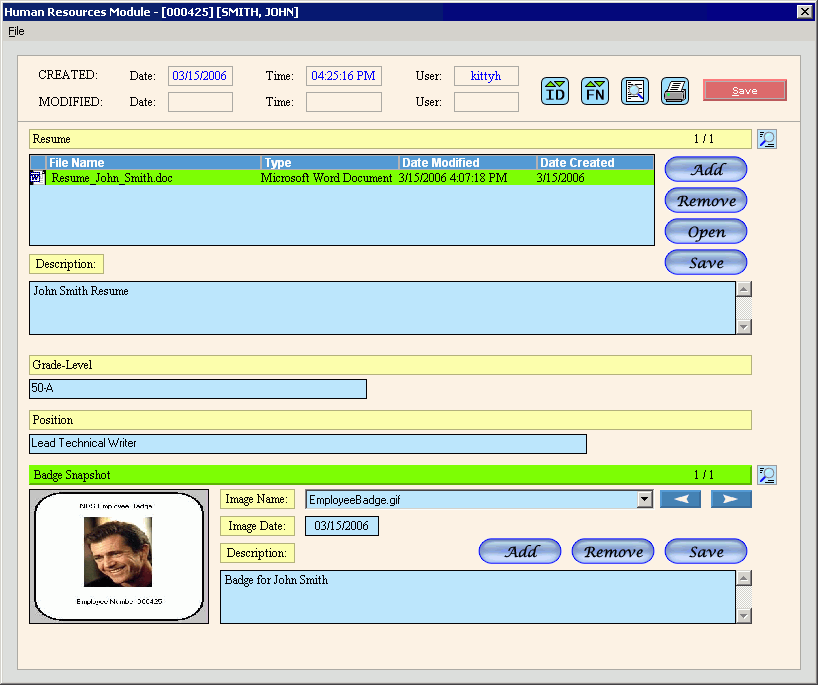The height and width of the screenshot is (685, 818).
Task: Click the search icon beside Resume header
Action: pyautogui.click(x=767, y=139)
